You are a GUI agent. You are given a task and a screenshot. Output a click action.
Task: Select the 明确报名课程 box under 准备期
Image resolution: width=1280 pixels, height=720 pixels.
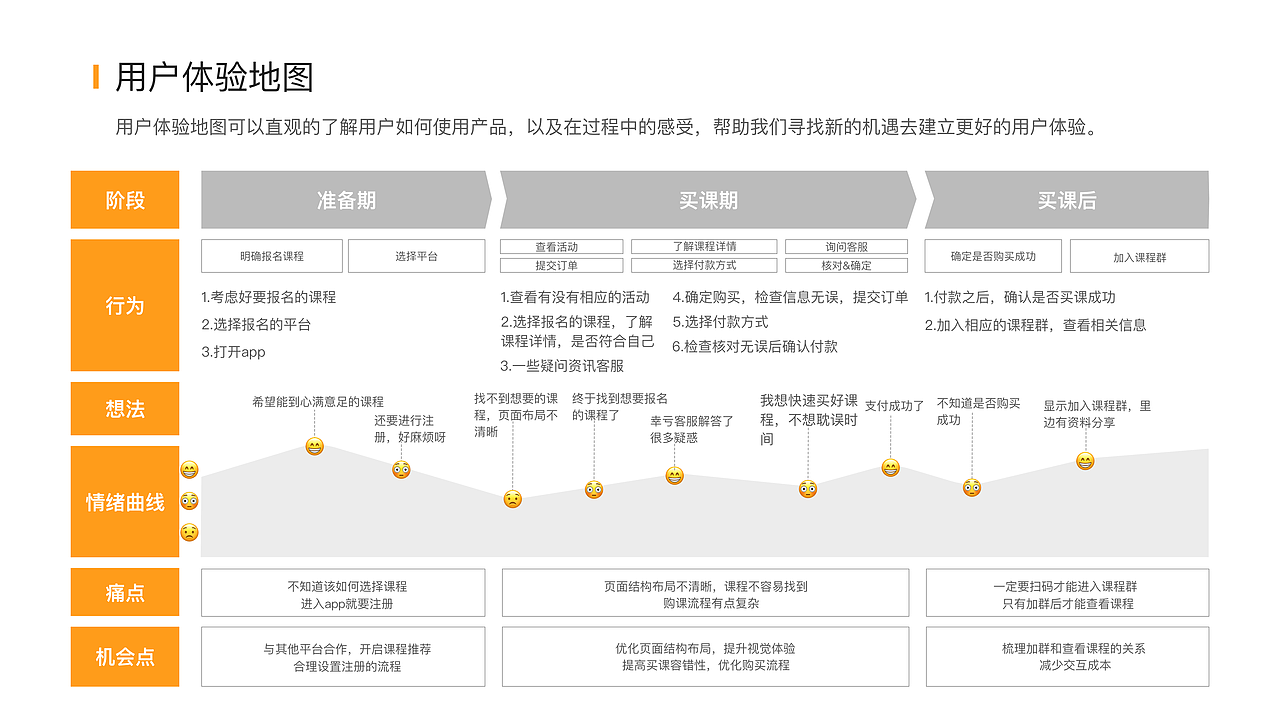pos(272,255)
